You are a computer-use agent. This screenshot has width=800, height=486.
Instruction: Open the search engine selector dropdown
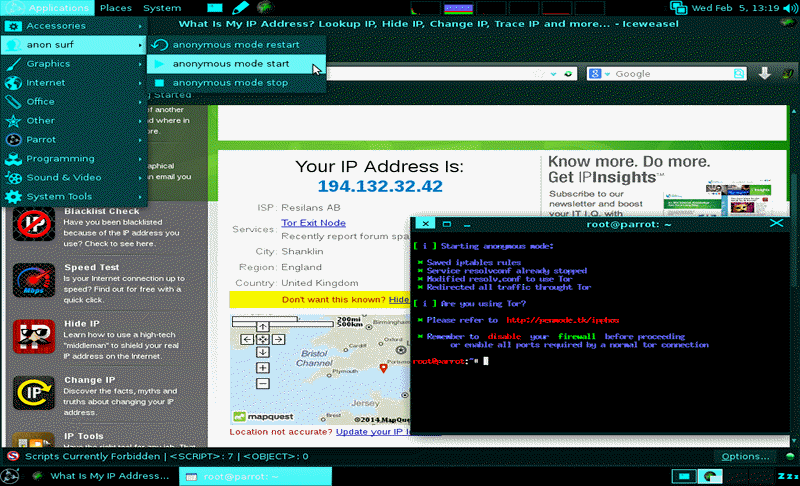(600, 74)
